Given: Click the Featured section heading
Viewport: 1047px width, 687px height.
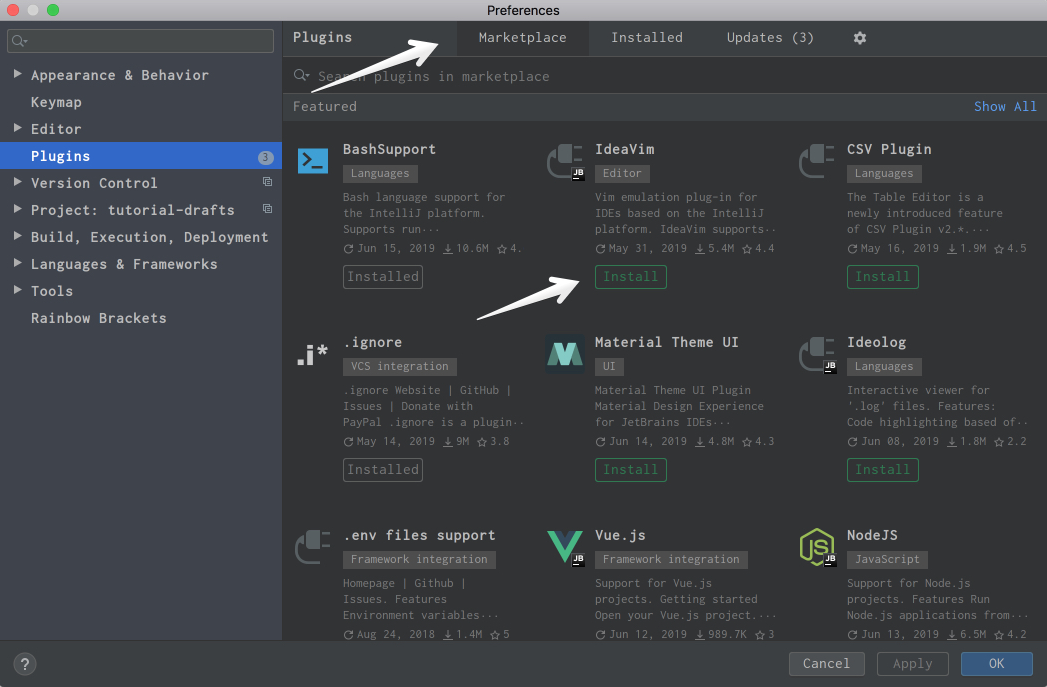Looking at the screenshot, I should tap(325, 107).
